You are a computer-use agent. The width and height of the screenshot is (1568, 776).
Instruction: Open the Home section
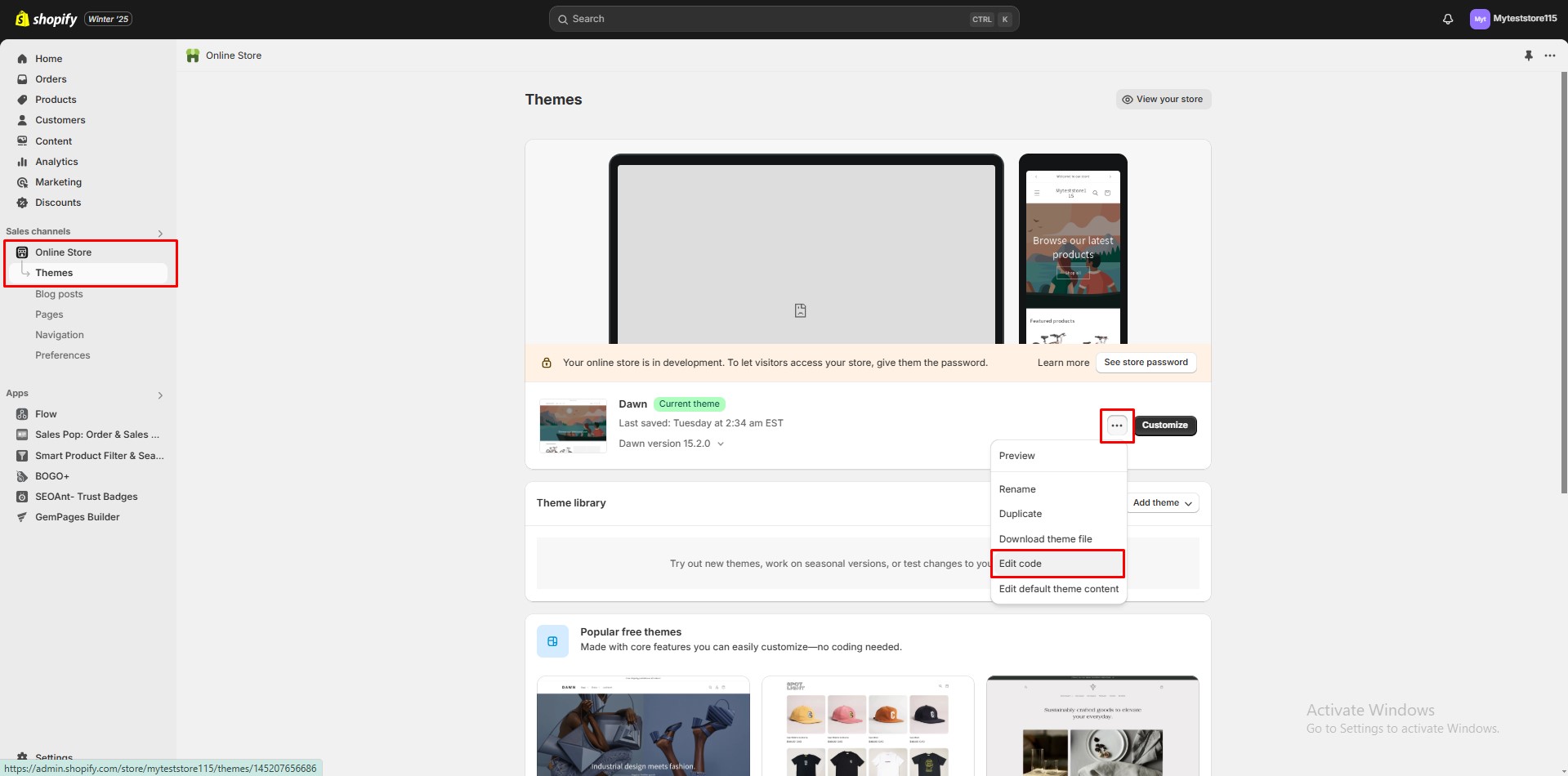49,58
